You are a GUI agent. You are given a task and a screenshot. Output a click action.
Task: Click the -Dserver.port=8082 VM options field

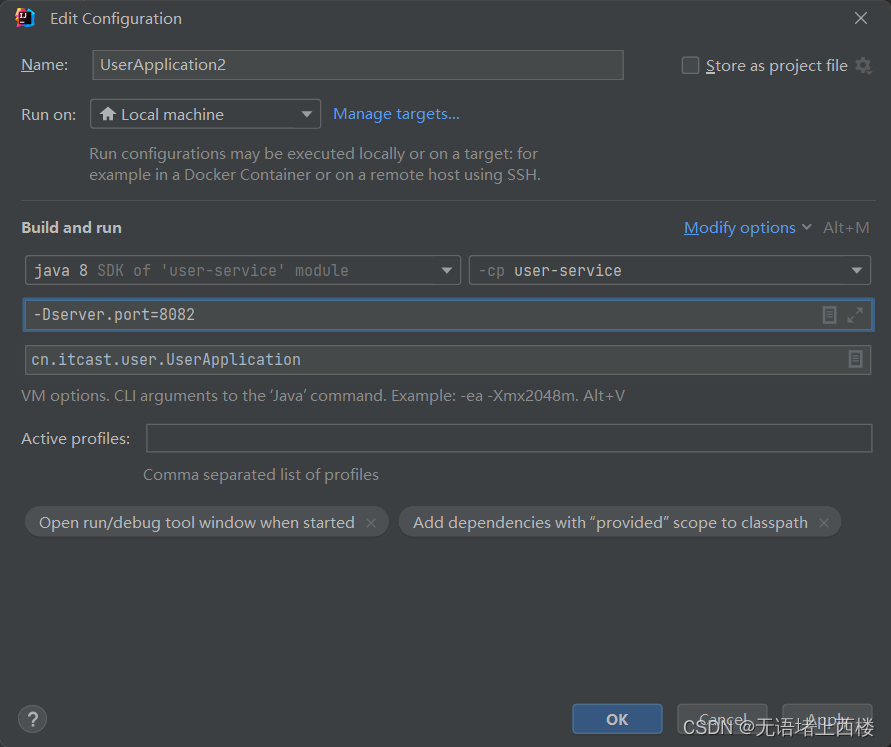[x=420, y=315]
